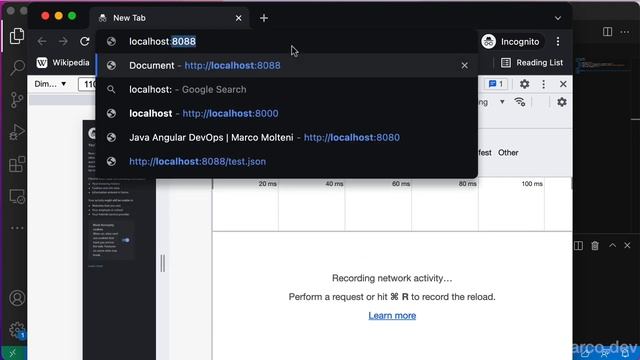
Task: Close the DevTools panel
Action: pos(563,84)
